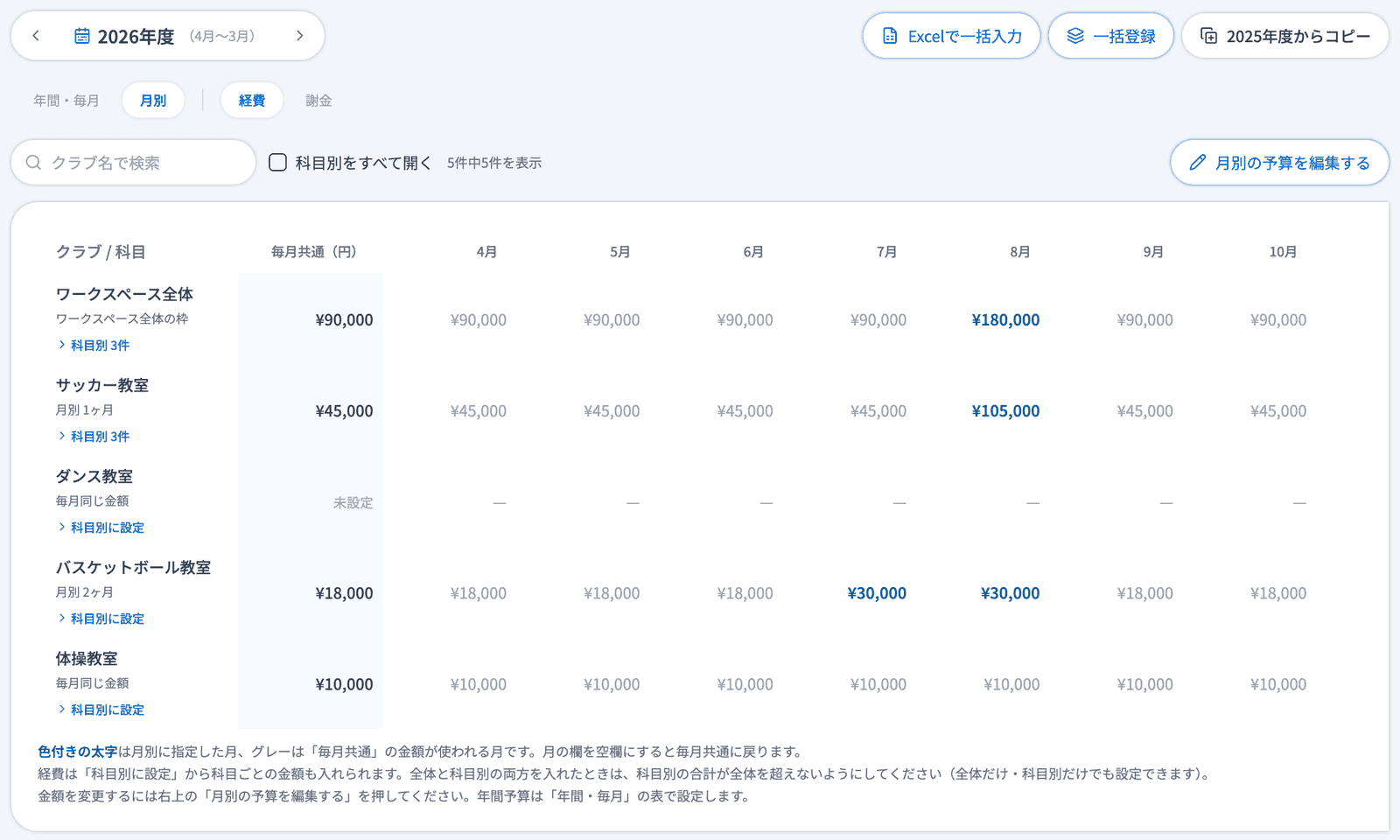The height and width of the screenshot is (840, 1400).
Task: Switch to 年間・毎月 tab
Action: click(66, 101)
